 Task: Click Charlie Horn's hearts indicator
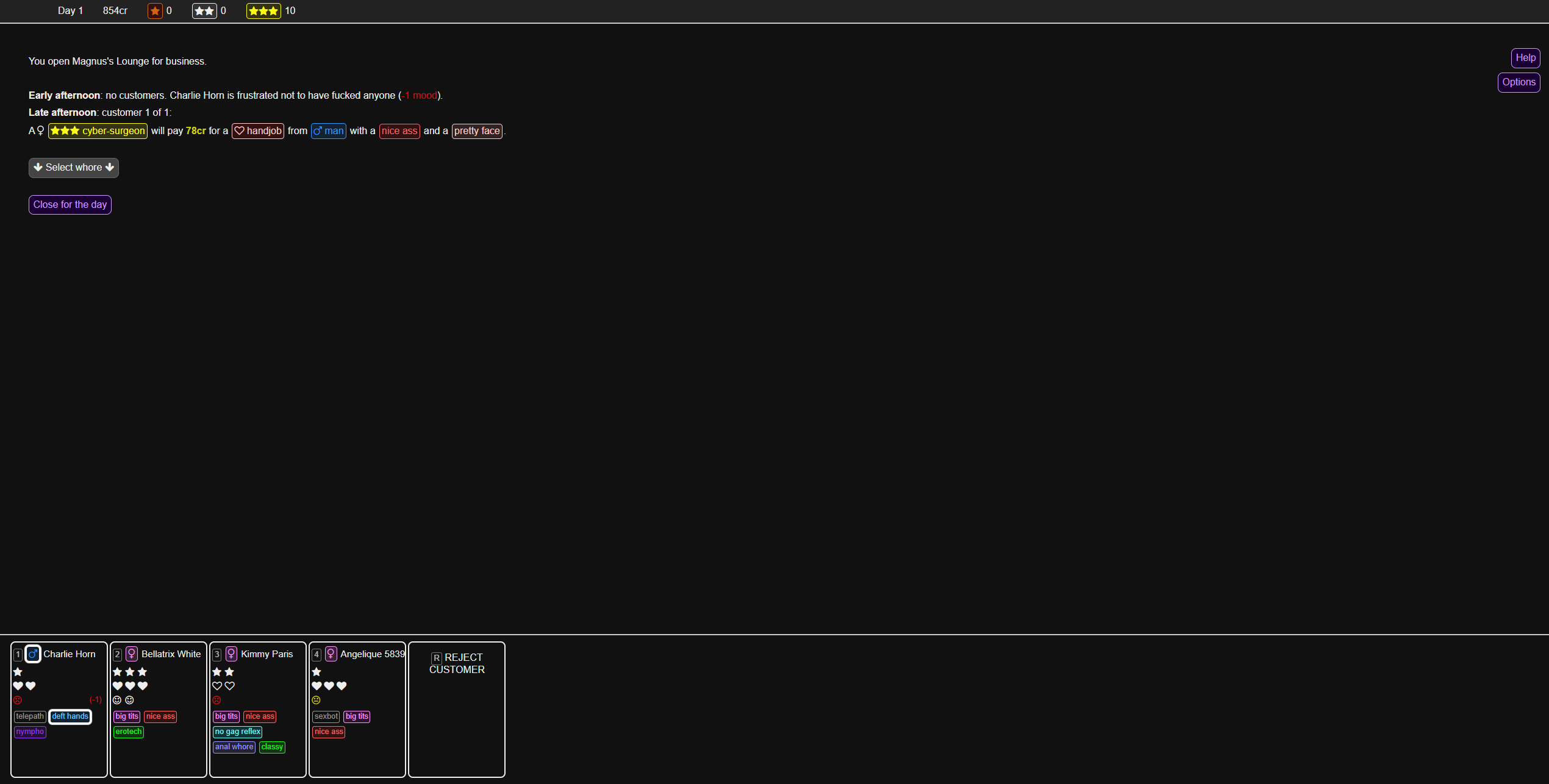(x=24, y=686)
